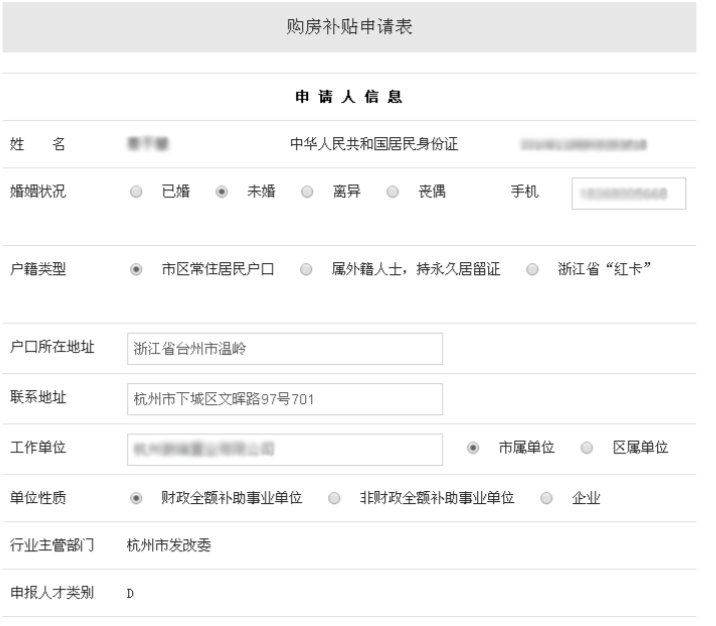The height and width of the screenshot is (626, 716).
Task: Select 属外籍人士，持永久居留证 radio option
Action: [x=306, y=269]
